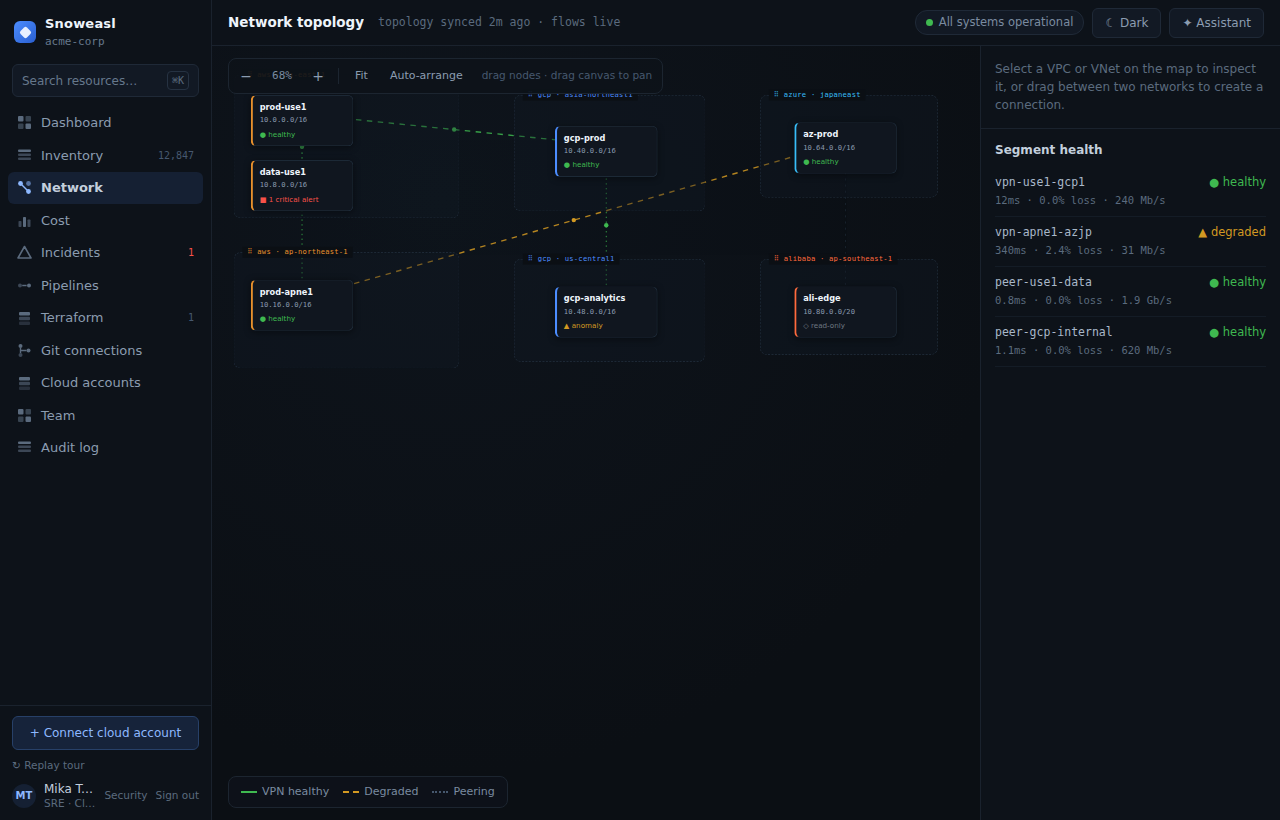Click All systems operational status pill
1280x820 pixels.
(999, 22)
